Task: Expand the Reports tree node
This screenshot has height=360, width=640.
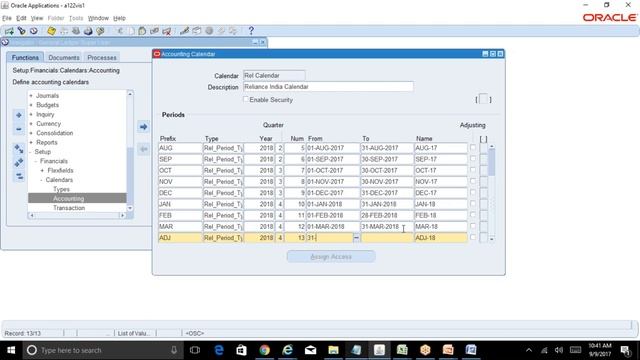Action: (31, 142)
